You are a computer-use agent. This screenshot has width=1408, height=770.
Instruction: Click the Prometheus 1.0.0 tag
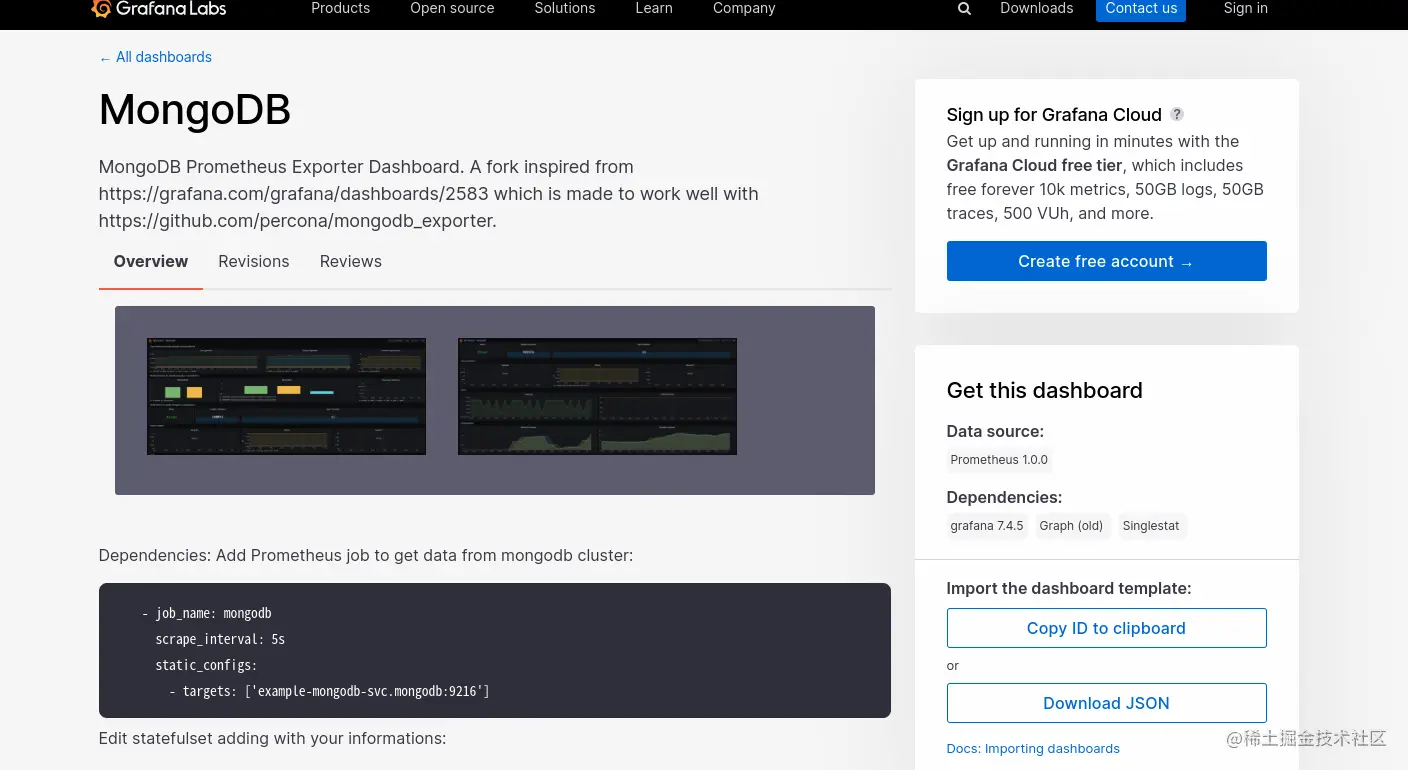click(999, 460)
